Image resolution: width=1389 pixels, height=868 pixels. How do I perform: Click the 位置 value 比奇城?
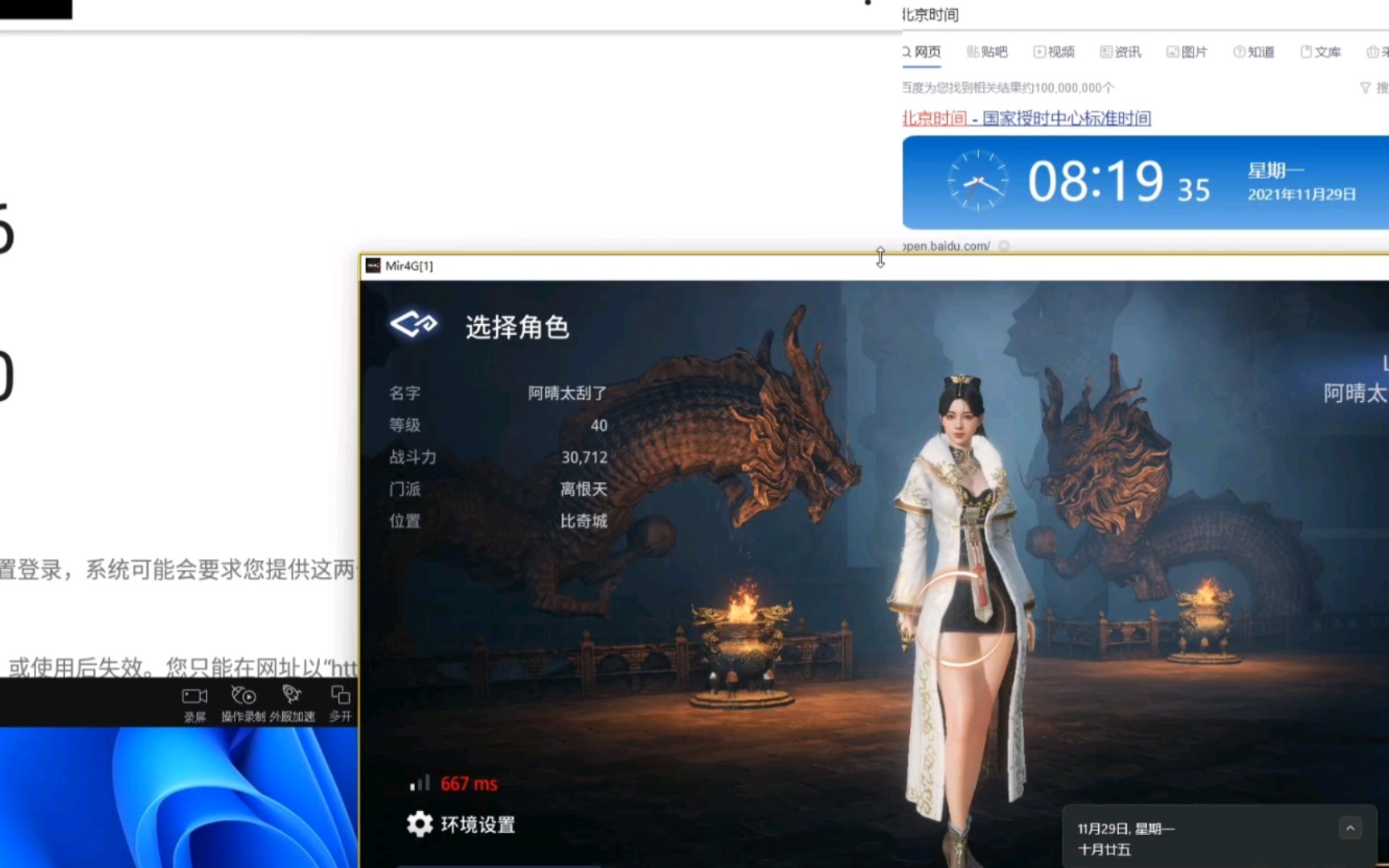[584, 521]
